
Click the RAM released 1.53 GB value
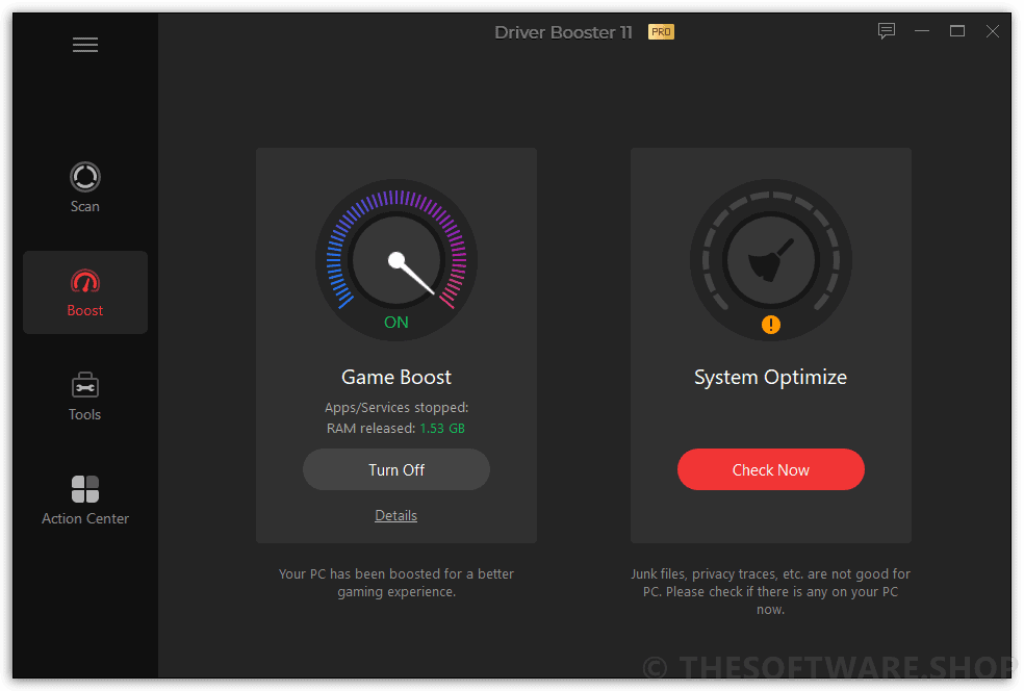pyautogui.click(x=442, y=428)
